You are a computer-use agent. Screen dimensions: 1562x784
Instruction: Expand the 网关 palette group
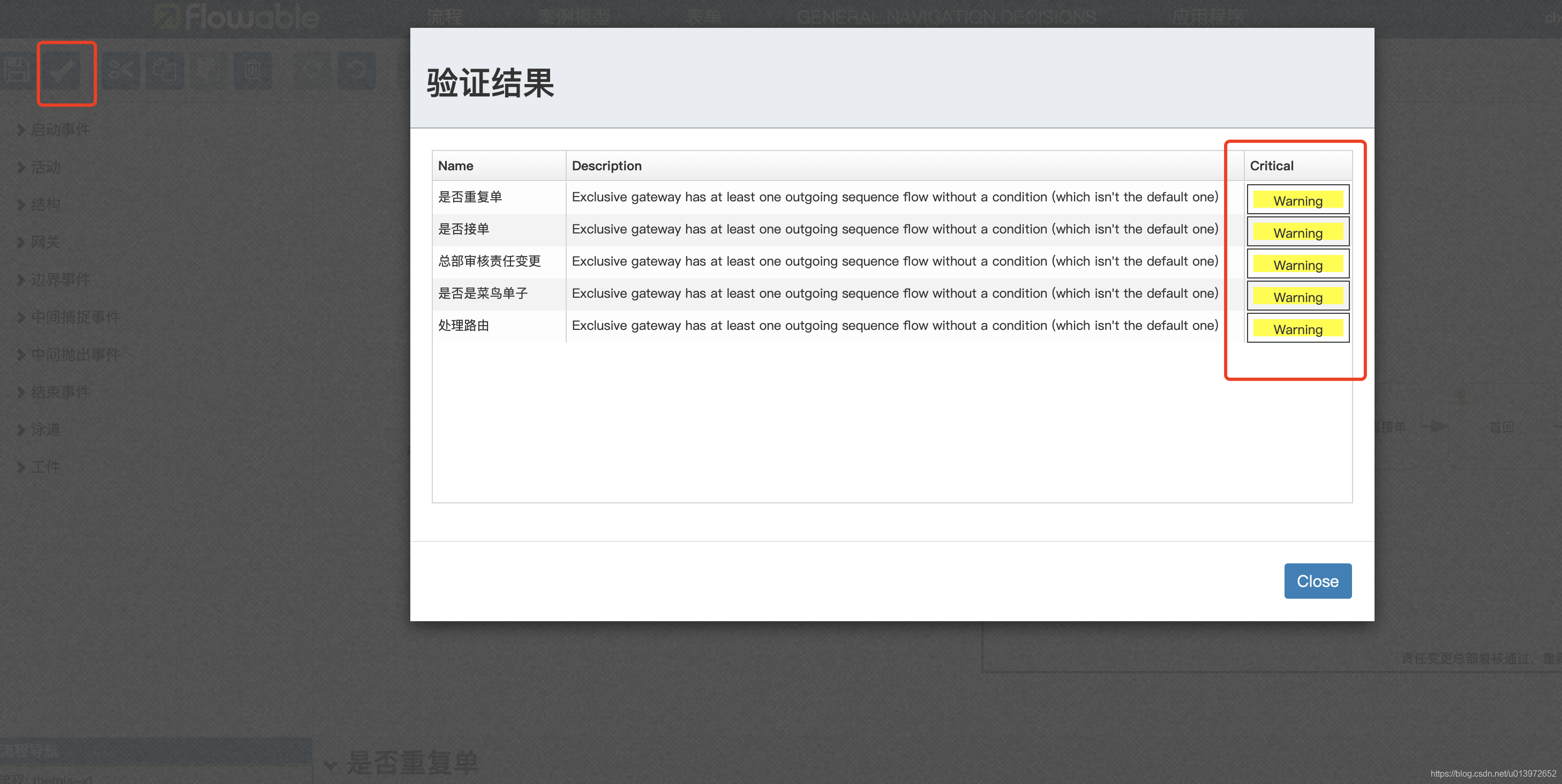(45, 243)
